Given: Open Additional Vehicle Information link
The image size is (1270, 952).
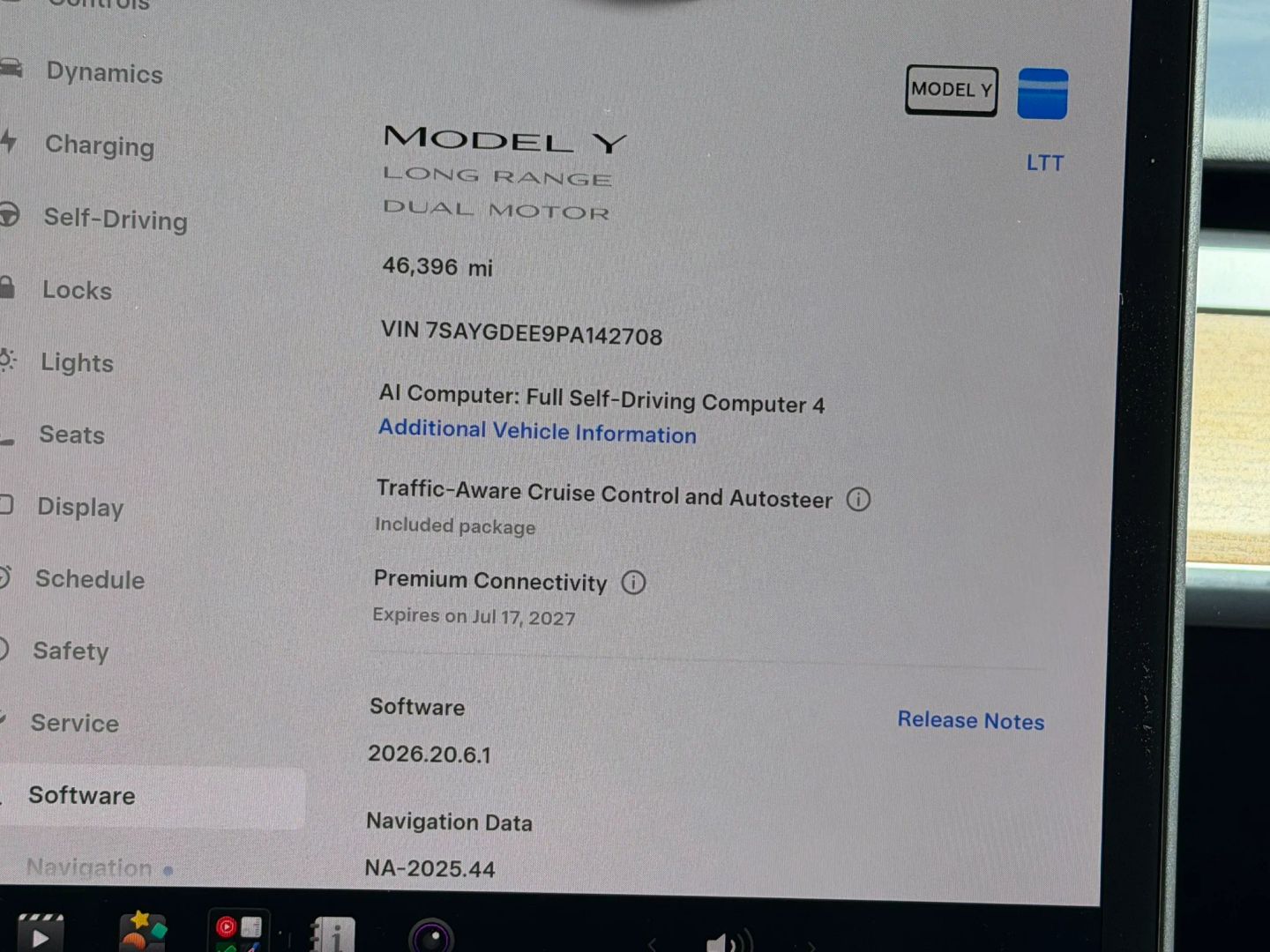Looking at the screenshot, I should (x=537, y=432).
